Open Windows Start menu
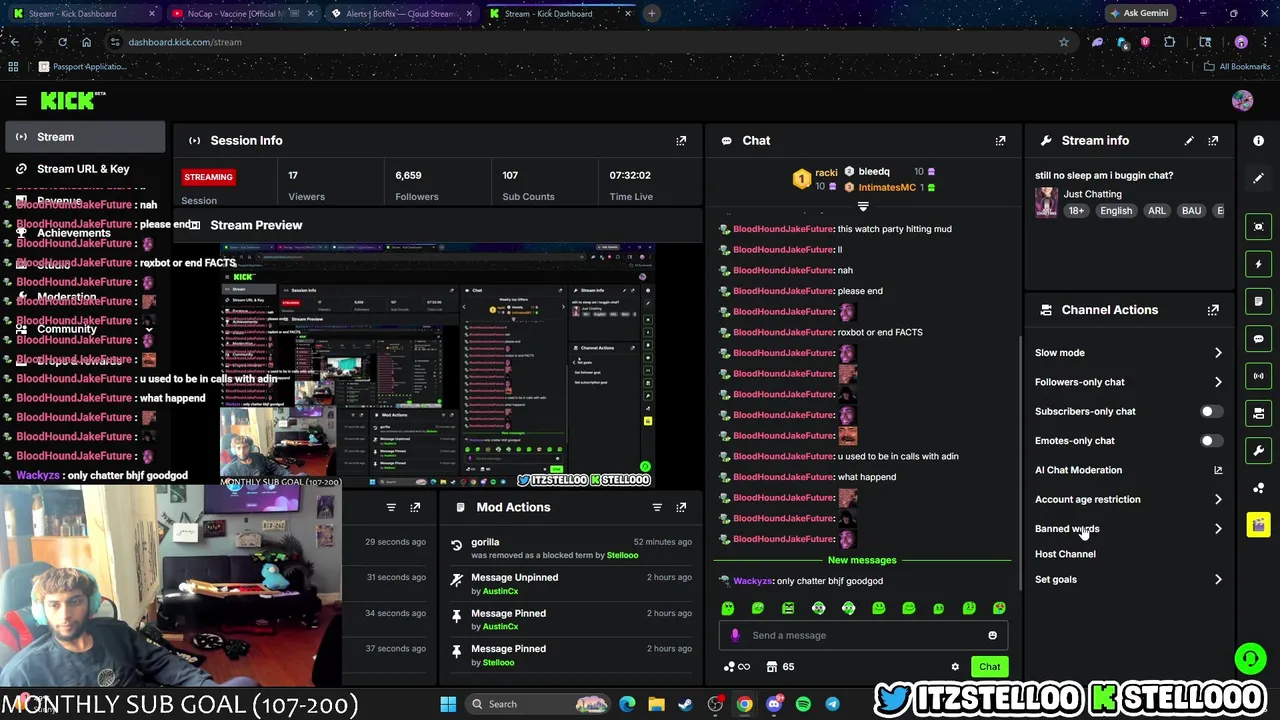Screen dimensions: 1280x720 click(448, 704)
